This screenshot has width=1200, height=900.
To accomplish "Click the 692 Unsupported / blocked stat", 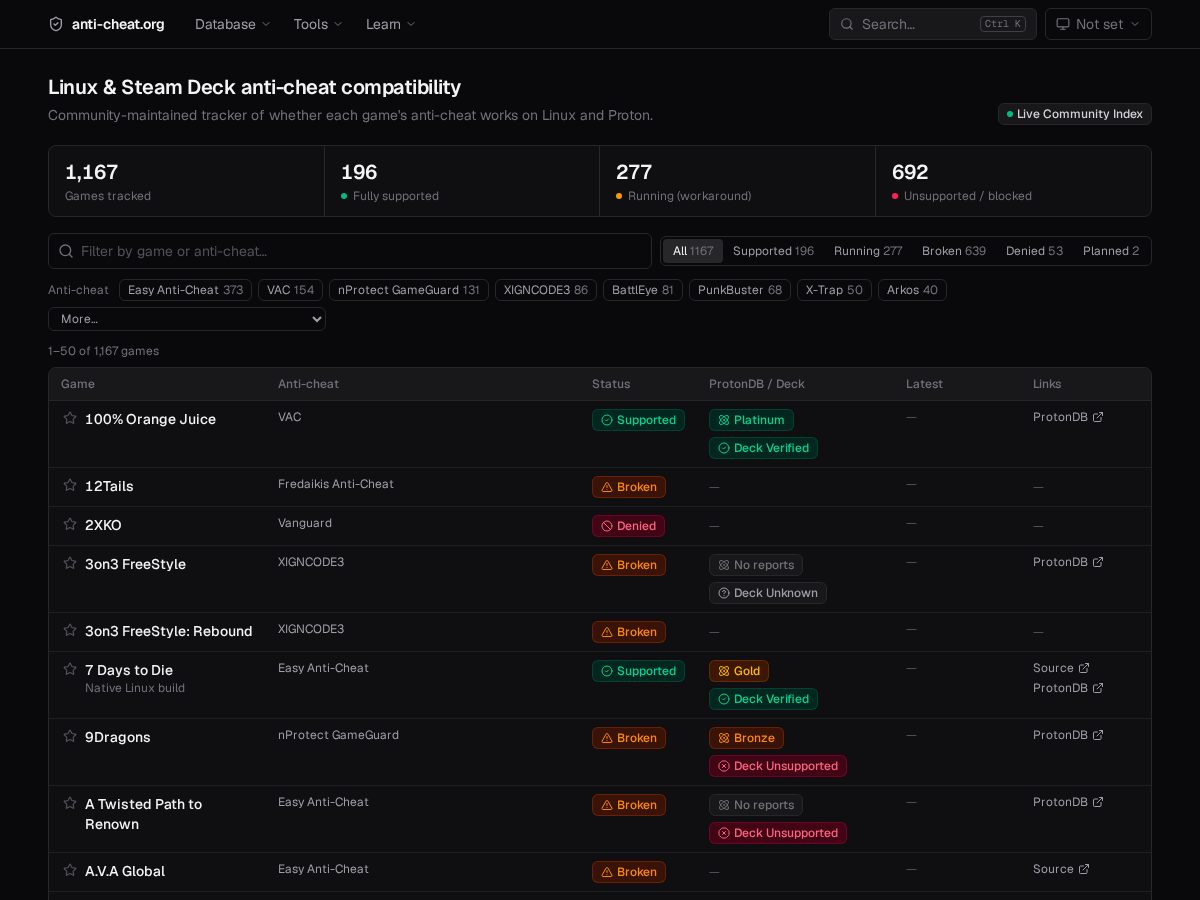I will pos(1013,181).
